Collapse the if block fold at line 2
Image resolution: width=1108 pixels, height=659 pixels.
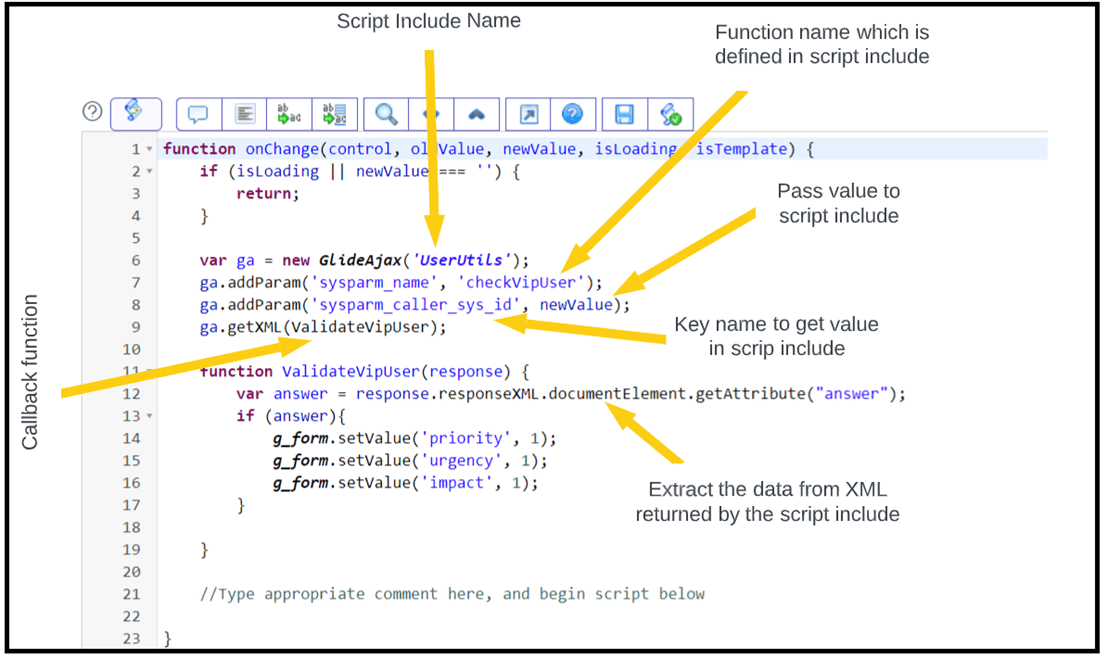coord(149,172)
